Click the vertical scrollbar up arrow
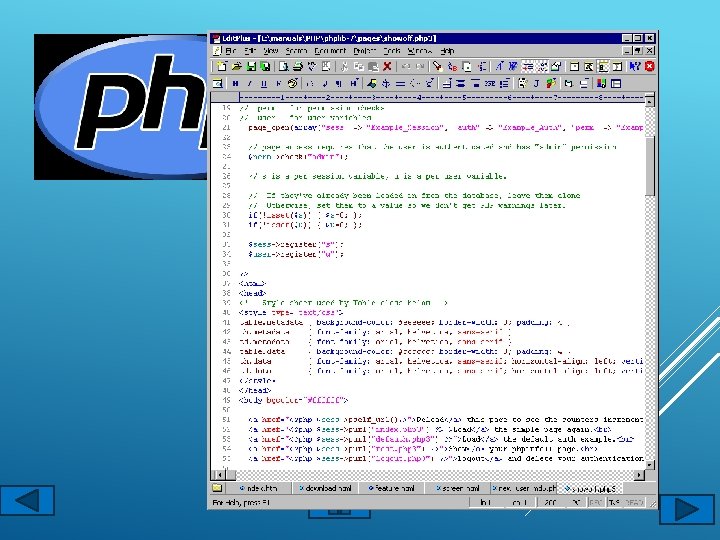Viewport: 720px width, 540px height. (x=650, y=101)
